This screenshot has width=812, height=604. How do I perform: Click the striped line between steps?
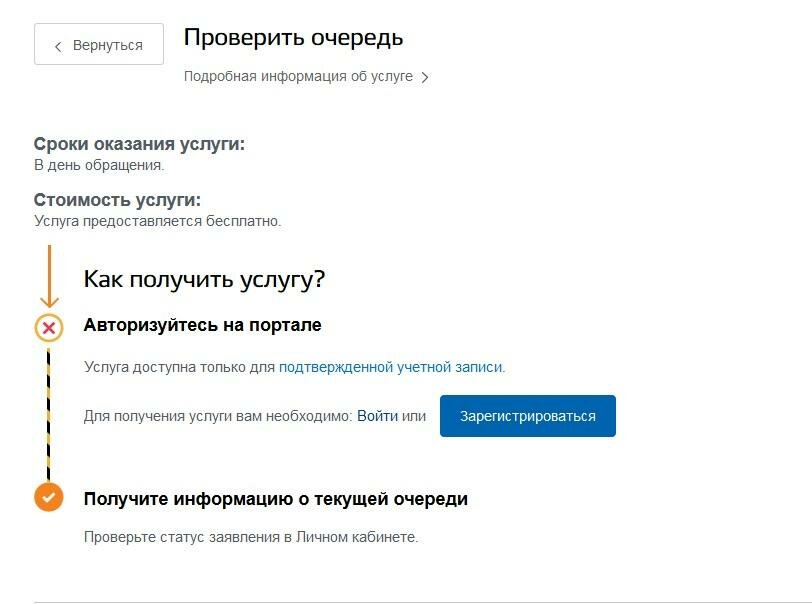pos(49,413)
